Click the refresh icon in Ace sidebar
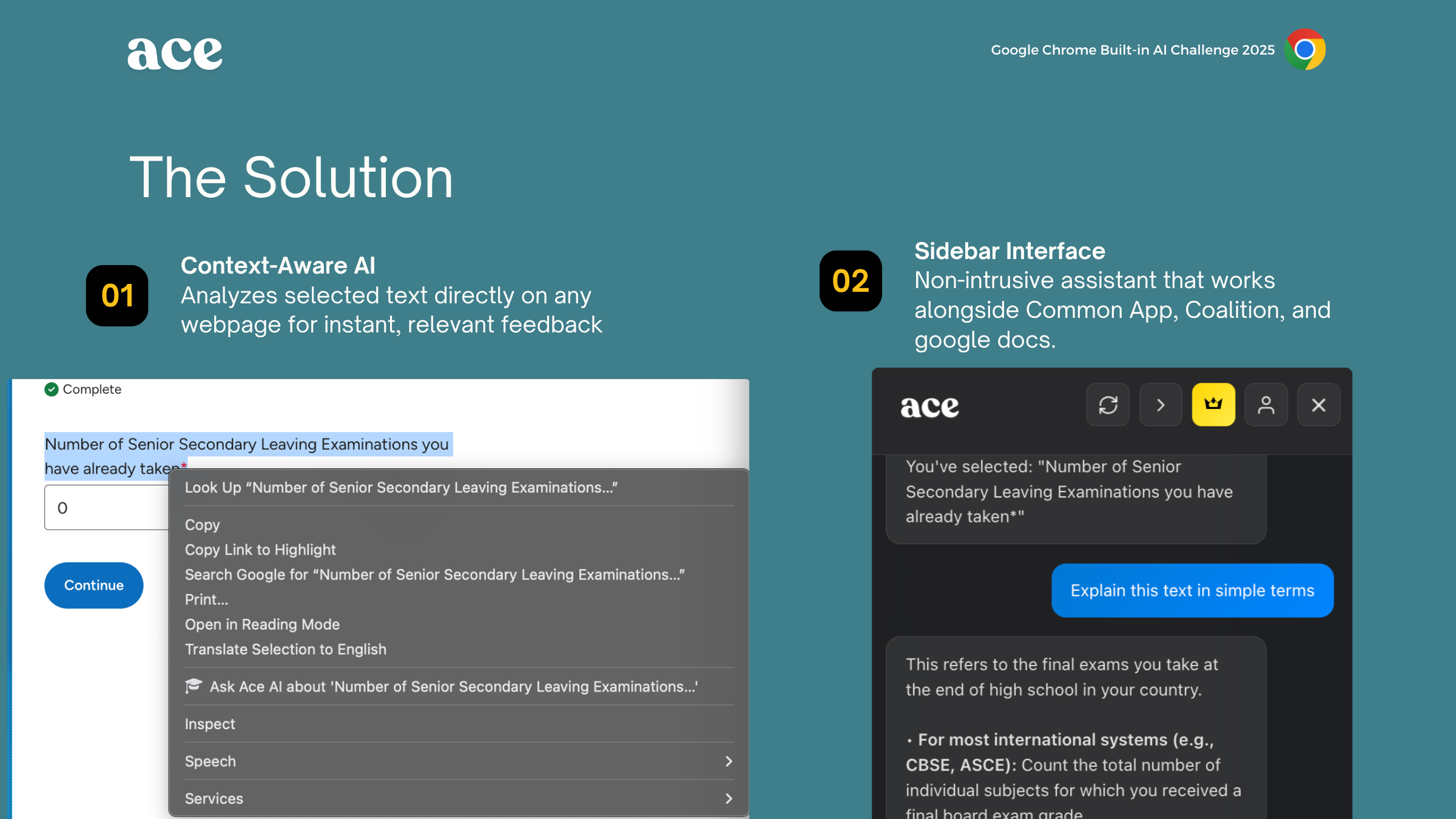 pos(1108,405)
